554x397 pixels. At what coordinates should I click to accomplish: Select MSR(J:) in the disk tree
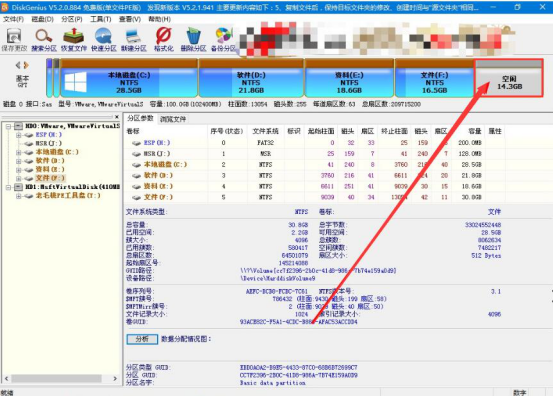(x=49, y=143)
